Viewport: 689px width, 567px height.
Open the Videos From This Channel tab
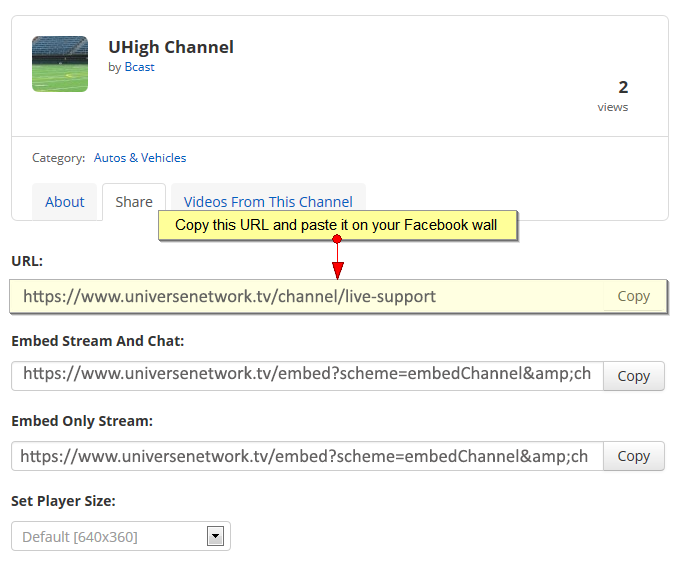(268, 202)
